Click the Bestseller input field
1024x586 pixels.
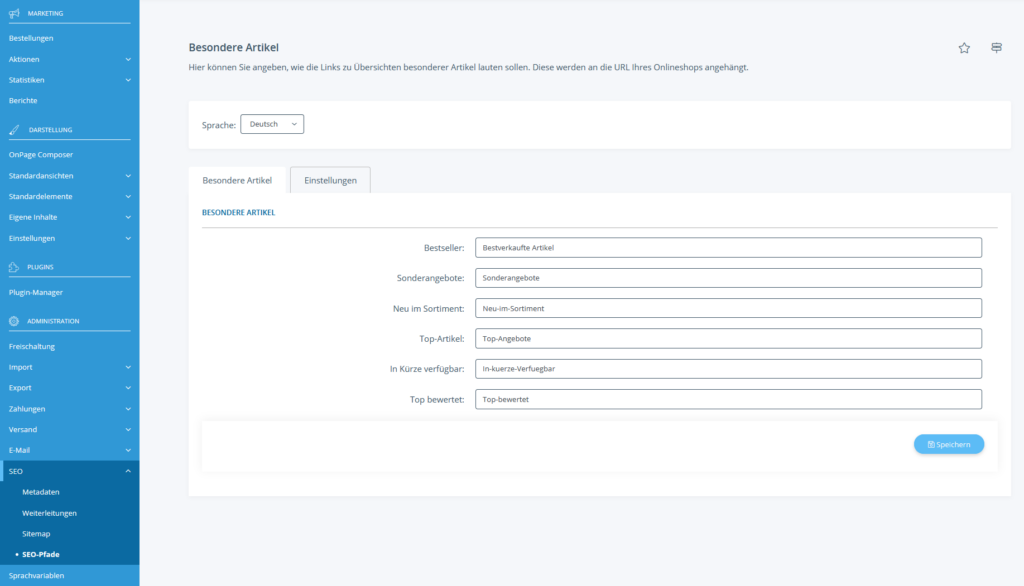point(728,247)
